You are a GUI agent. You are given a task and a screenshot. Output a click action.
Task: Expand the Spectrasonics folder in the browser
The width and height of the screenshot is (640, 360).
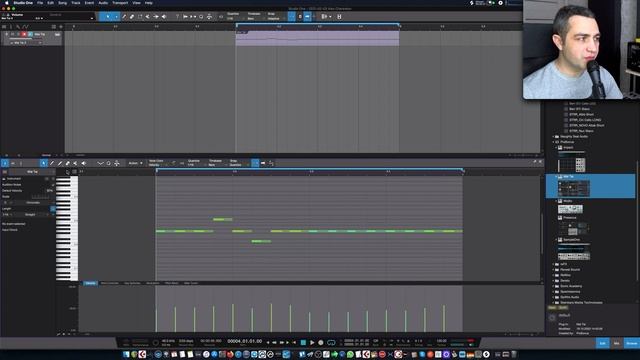(553, 292)
